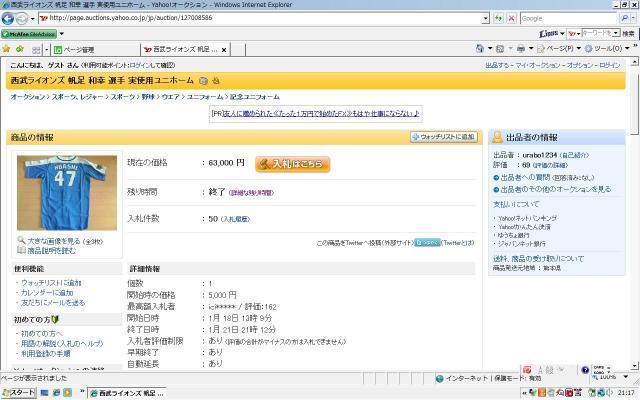Screen dimensions: 640x400
Task: Click the カレンダーに追加 link
Action: [x=47, y=293]
